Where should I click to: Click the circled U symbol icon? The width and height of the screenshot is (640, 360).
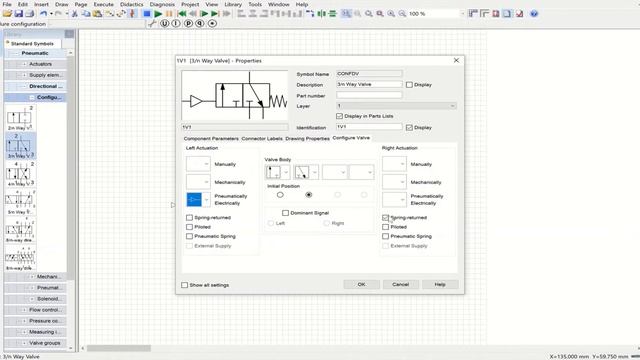pyautogui.click(x=164, y=24)
